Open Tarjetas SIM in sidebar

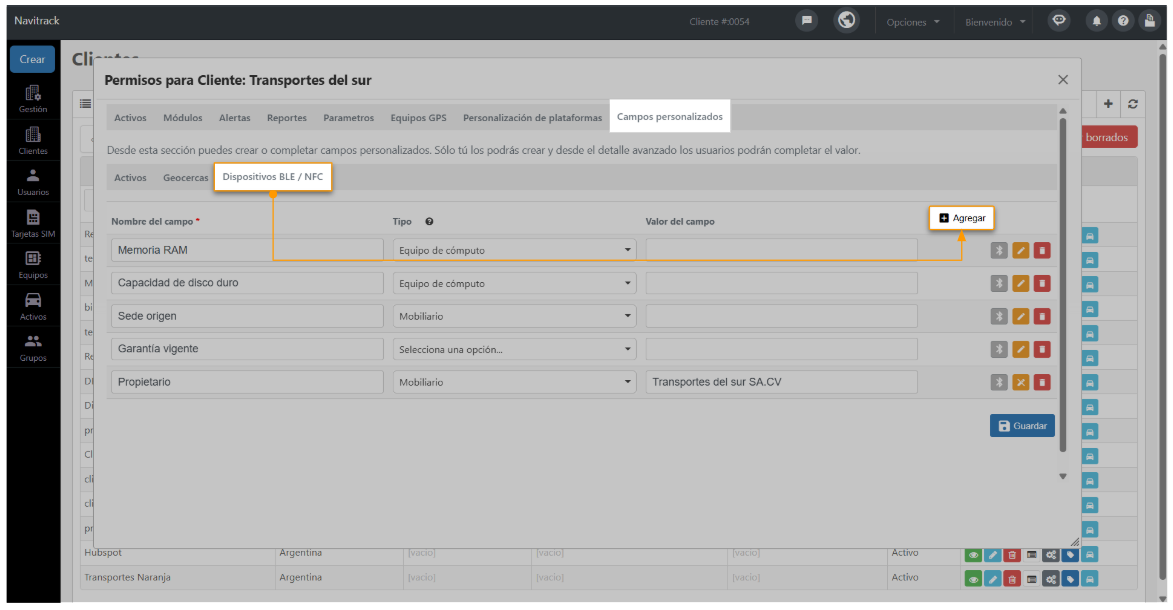click(33, 224)
